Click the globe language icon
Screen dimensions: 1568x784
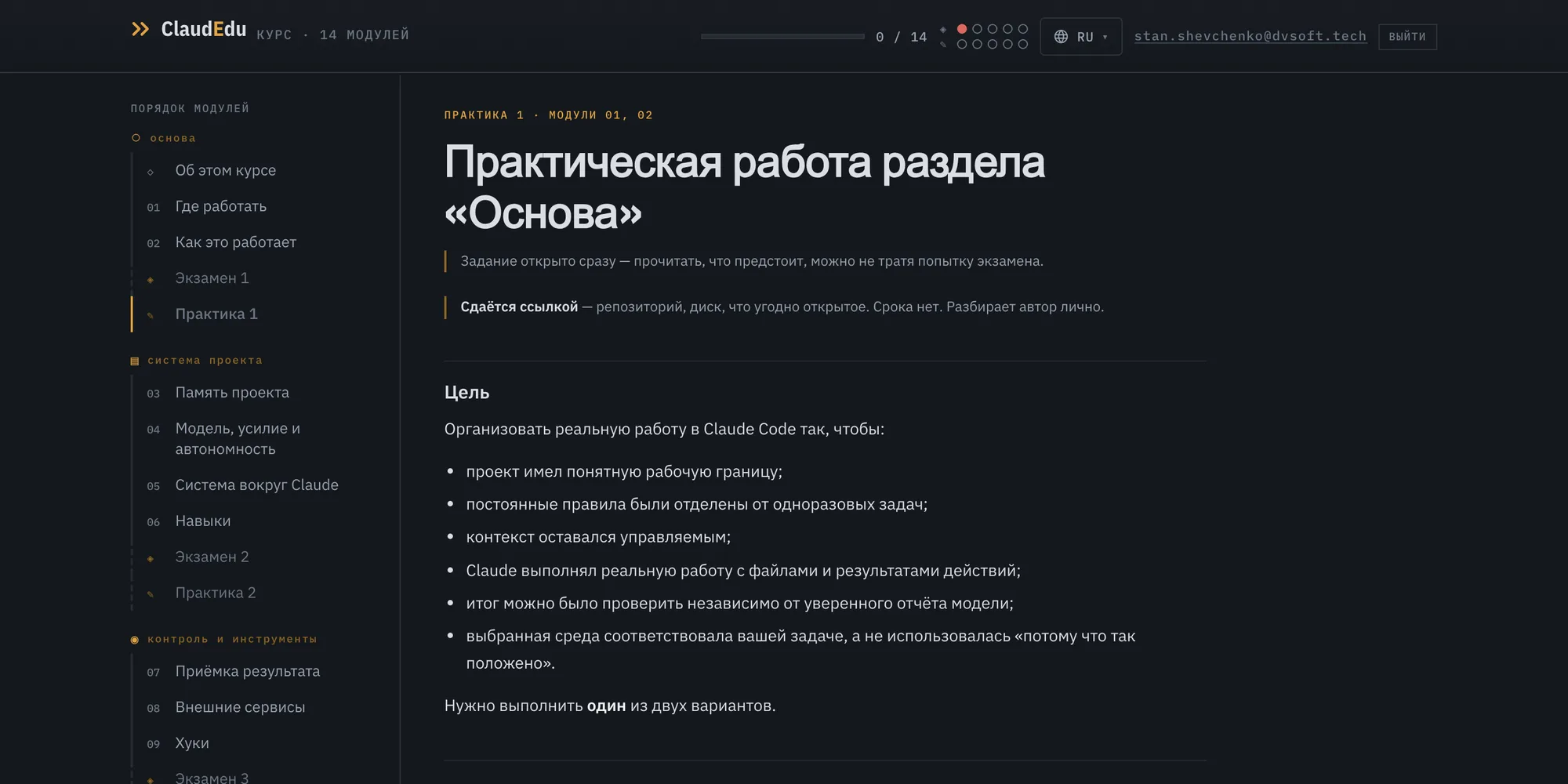tap(1061, 37)
